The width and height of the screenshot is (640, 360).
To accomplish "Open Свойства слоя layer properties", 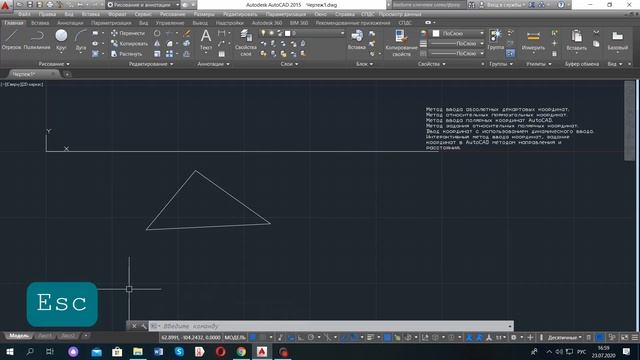I will [245, 43].
